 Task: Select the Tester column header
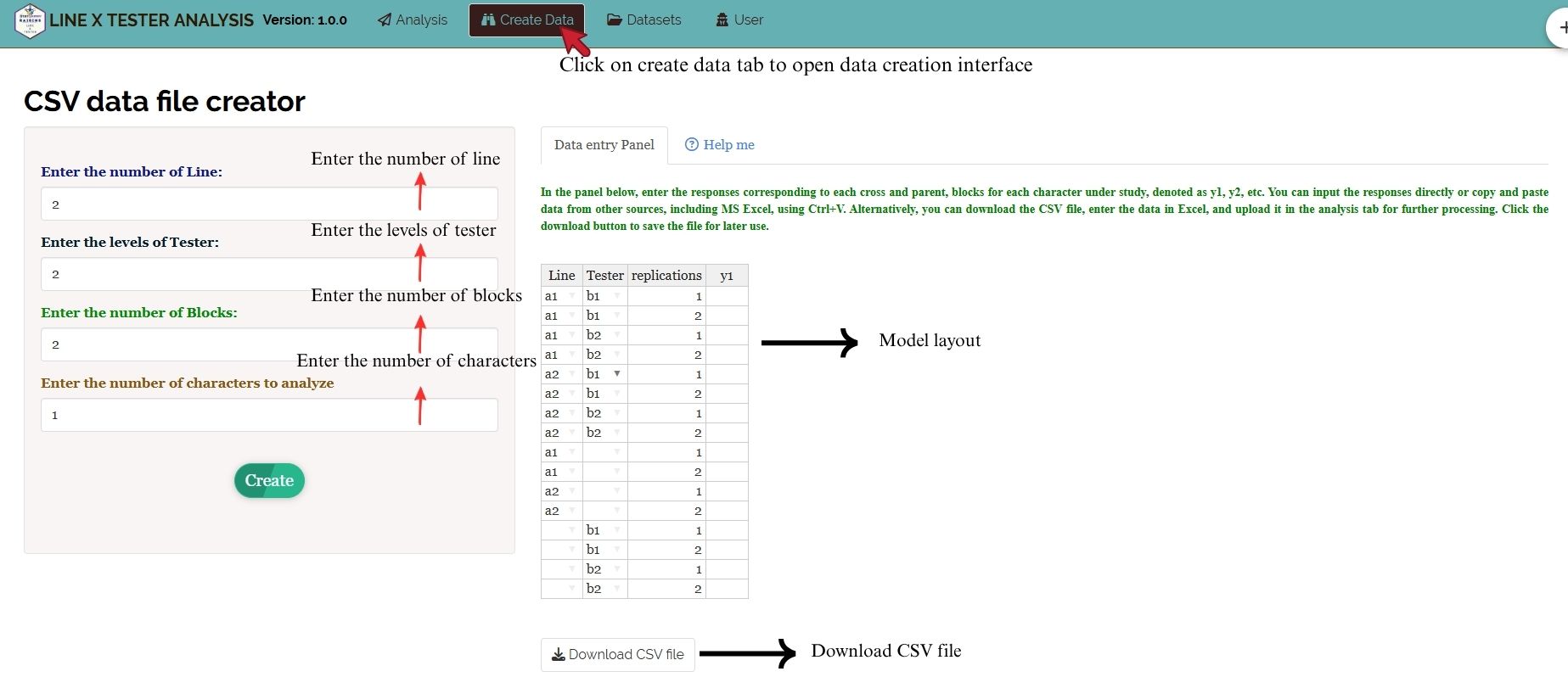[x=605, y=275]
